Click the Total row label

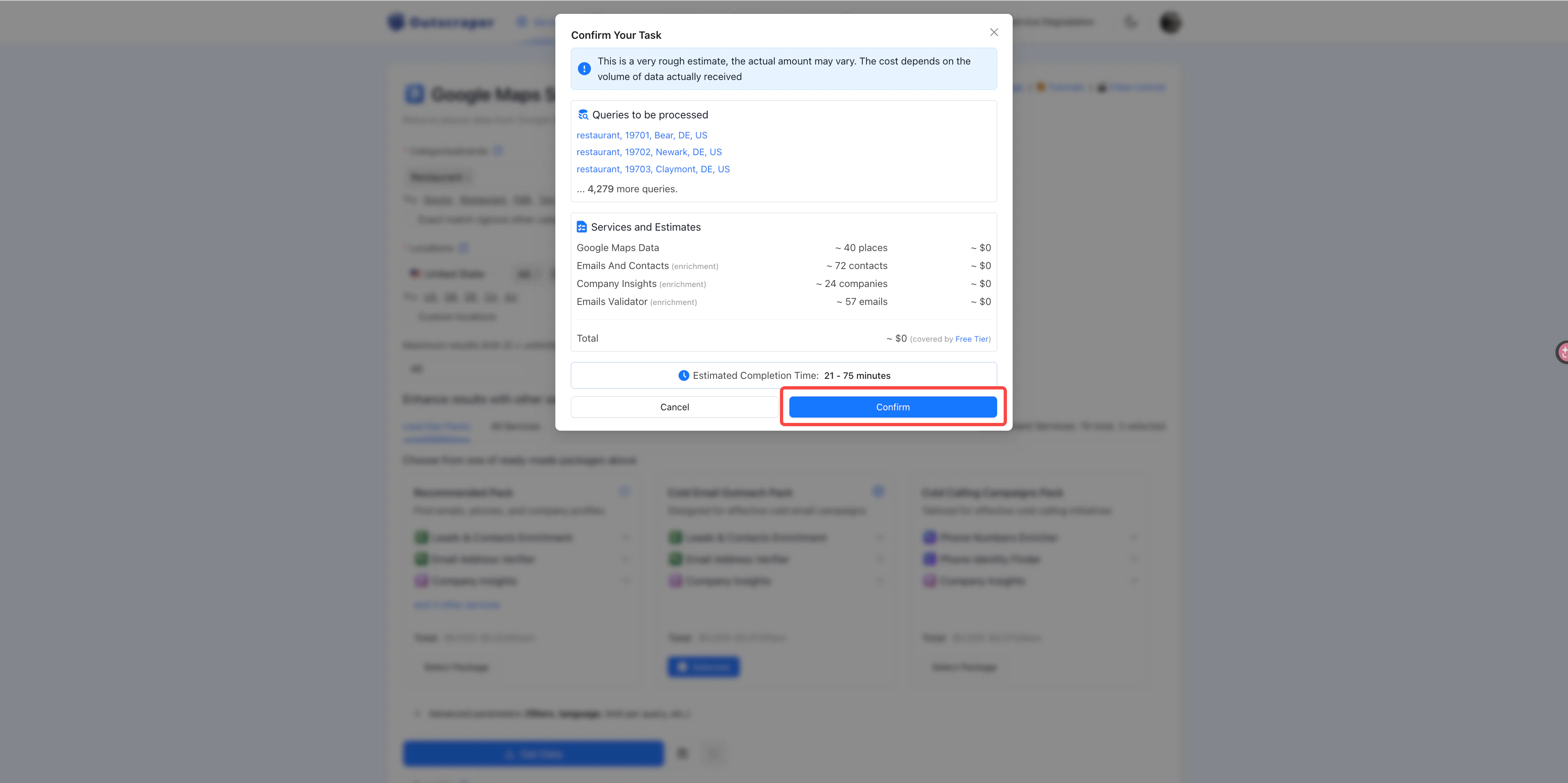point(588,338)
